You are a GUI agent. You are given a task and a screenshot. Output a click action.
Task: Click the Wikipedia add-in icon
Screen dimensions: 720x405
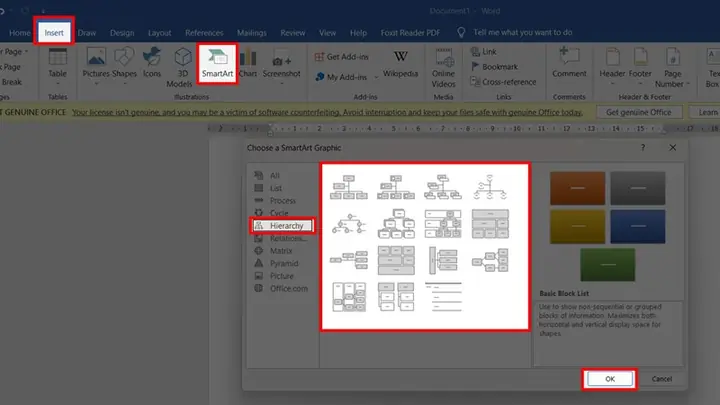click(x=400, y=56)
